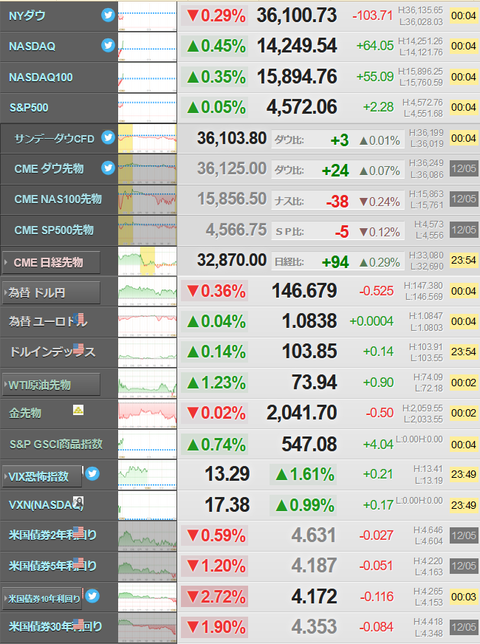Click the VIX value 13.29
This screenshot has width=480, height=644.
coord(227,474)
